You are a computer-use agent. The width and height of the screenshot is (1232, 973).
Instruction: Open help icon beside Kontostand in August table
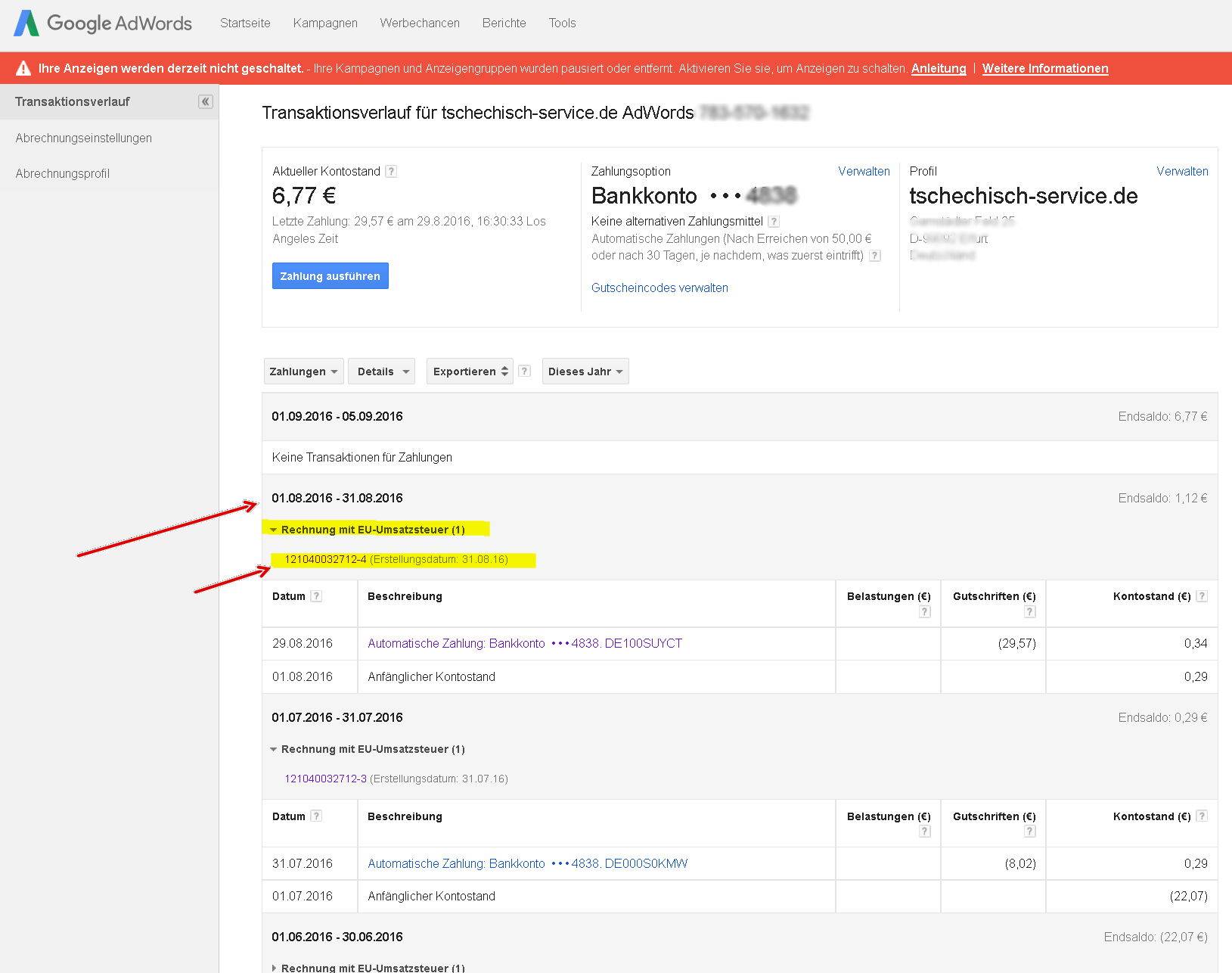point(1202,596)
